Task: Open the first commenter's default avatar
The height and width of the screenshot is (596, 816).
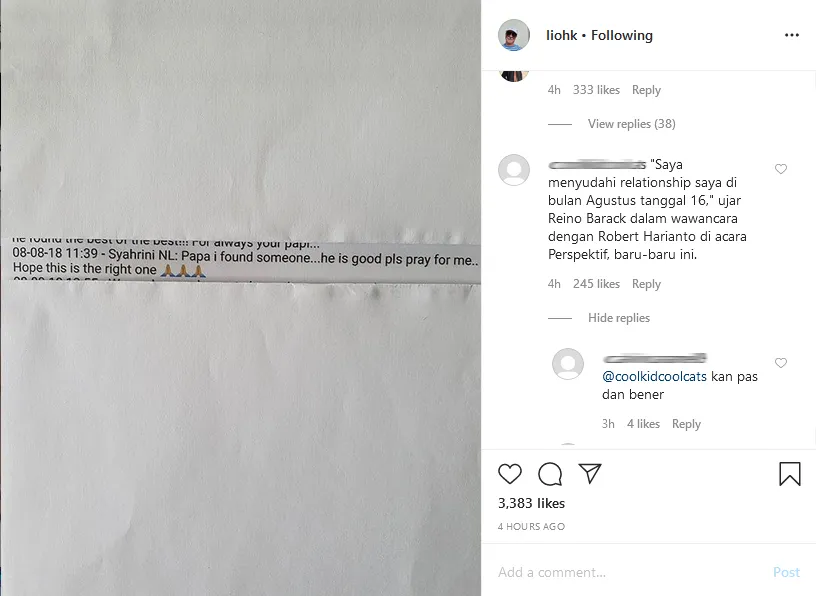Action: point(514,170)
